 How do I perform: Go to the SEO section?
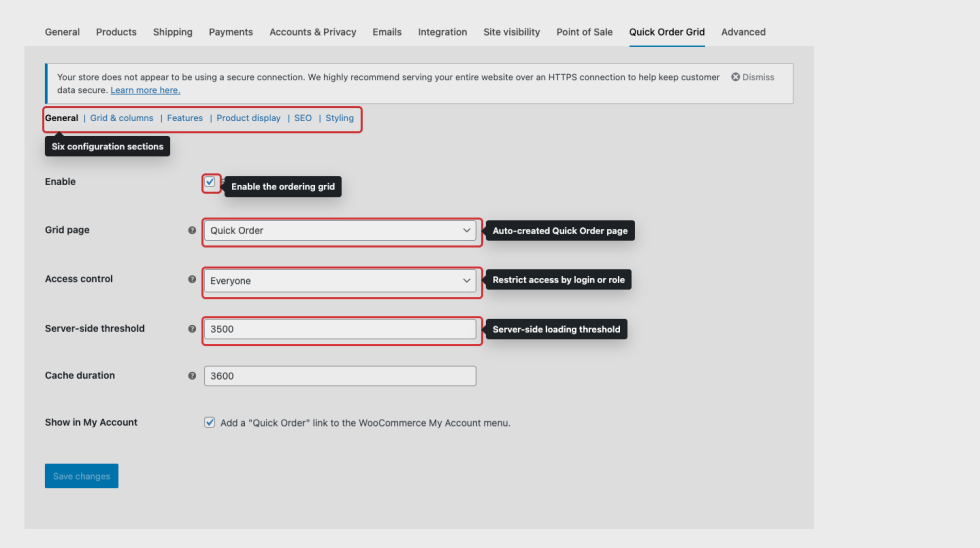coord(303,118)
